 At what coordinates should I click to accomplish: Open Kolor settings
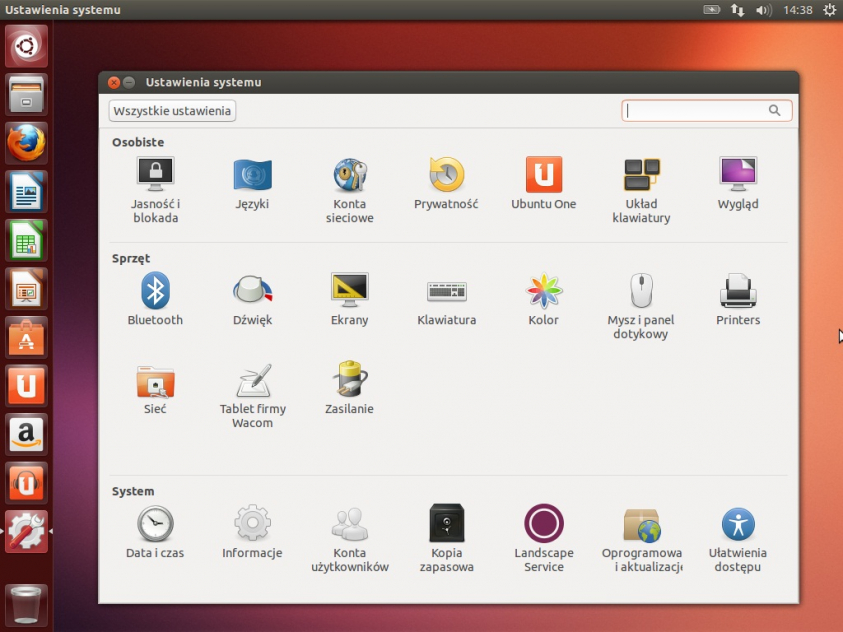(x=543, y=291)
